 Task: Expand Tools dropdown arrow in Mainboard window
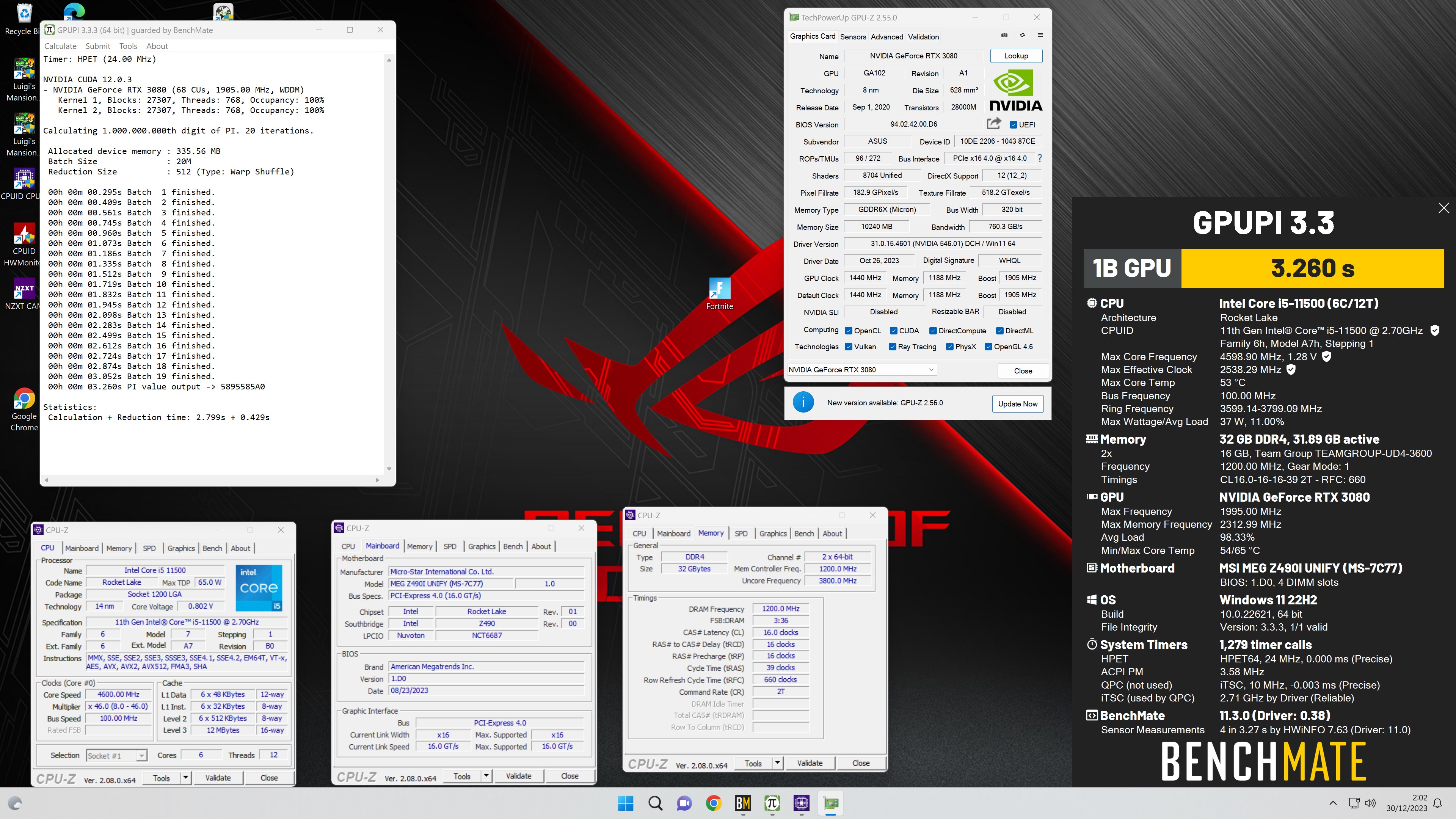[486, 776]
